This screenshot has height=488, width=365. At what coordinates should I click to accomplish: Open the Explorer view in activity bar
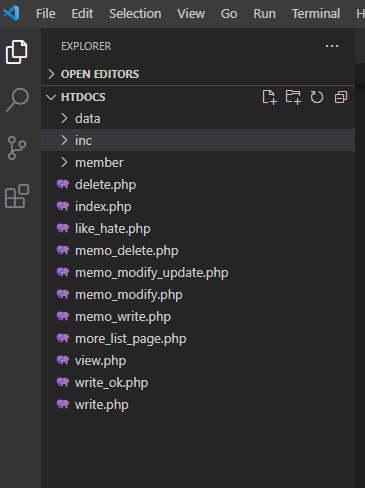point(16,52)
